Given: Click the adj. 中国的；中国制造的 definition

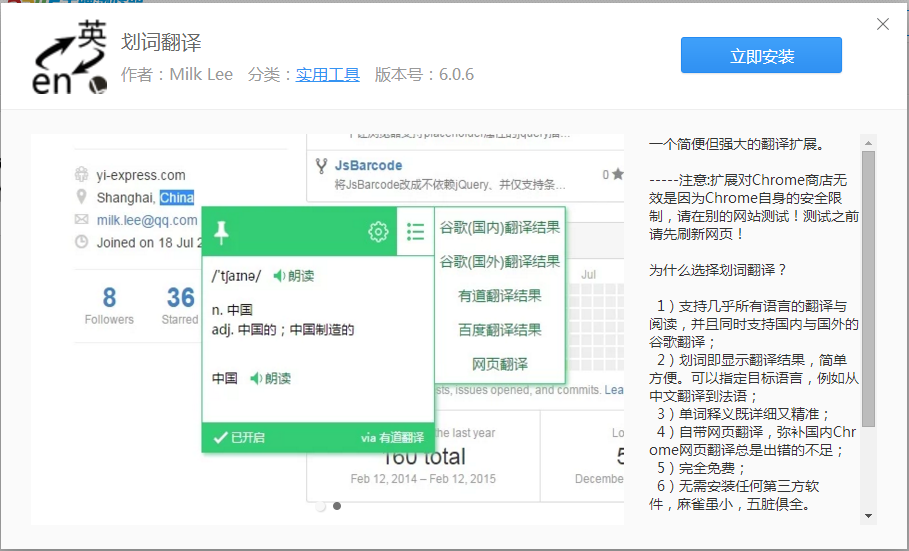Looking at the screenshot, I should pos(283,330).
